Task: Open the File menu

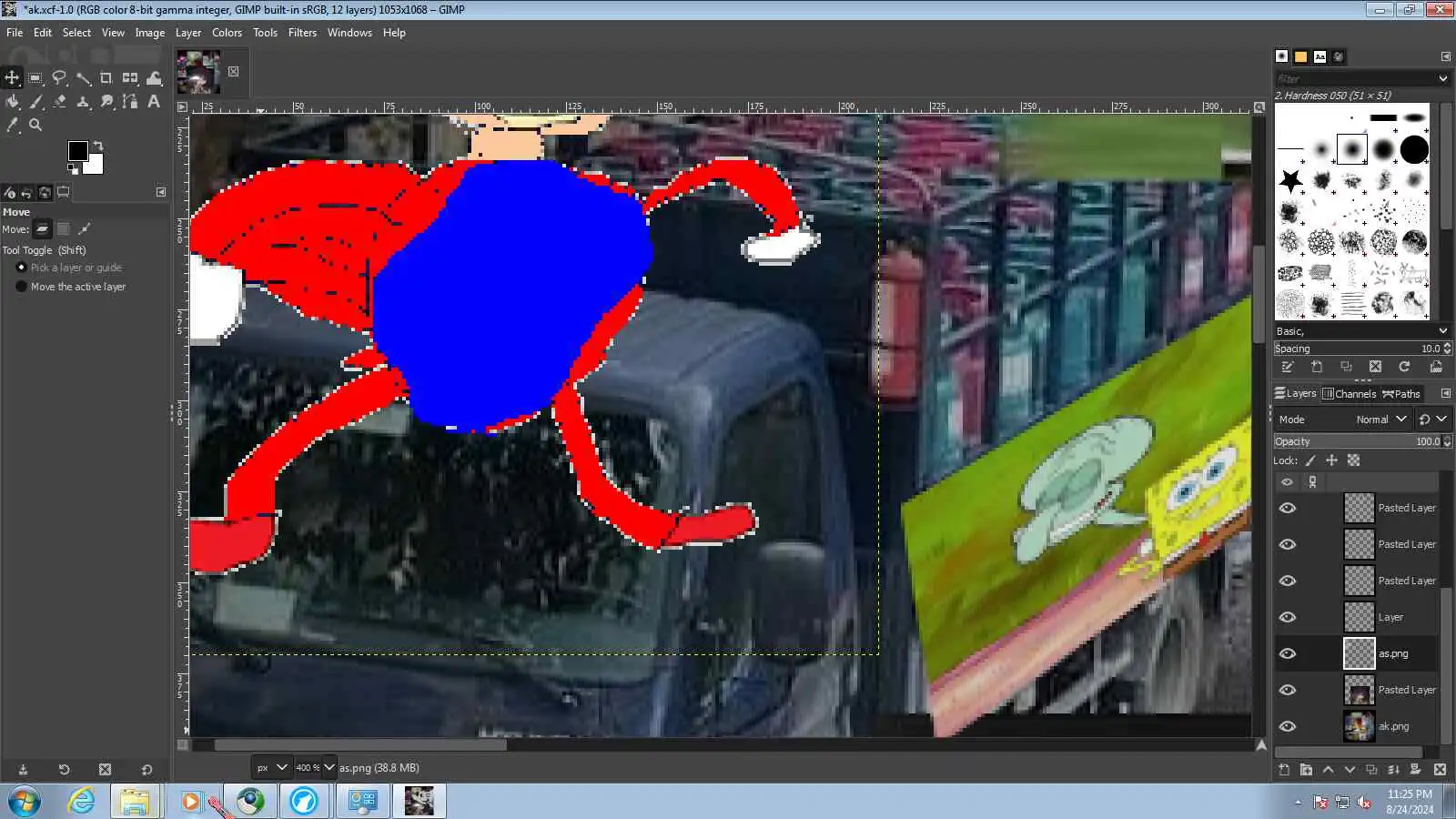Action: (x=15, y=33)
